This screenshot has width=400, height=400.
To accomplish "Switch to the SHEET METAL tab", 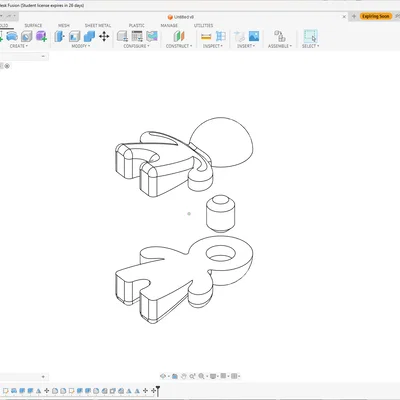I will 98,25.
